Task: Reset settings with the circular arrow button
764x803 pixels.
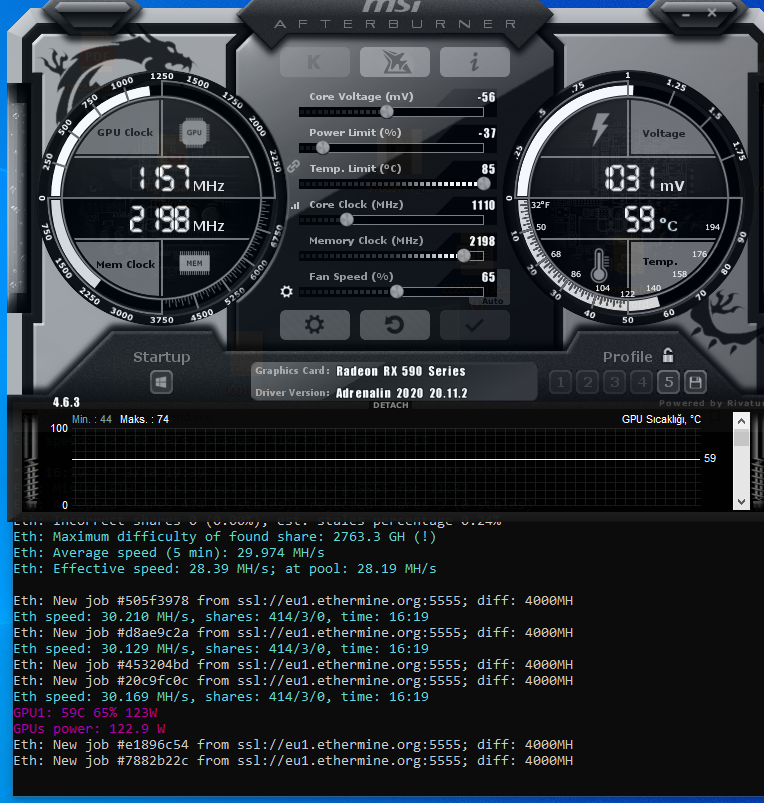Action: [395, 325]
